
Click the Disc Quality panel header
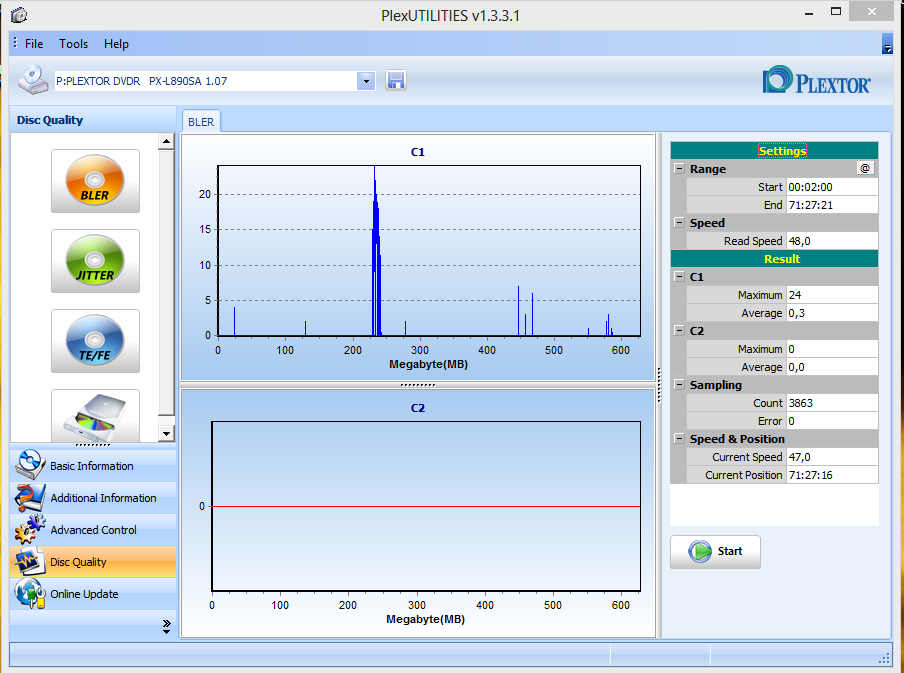coord(93,120)
